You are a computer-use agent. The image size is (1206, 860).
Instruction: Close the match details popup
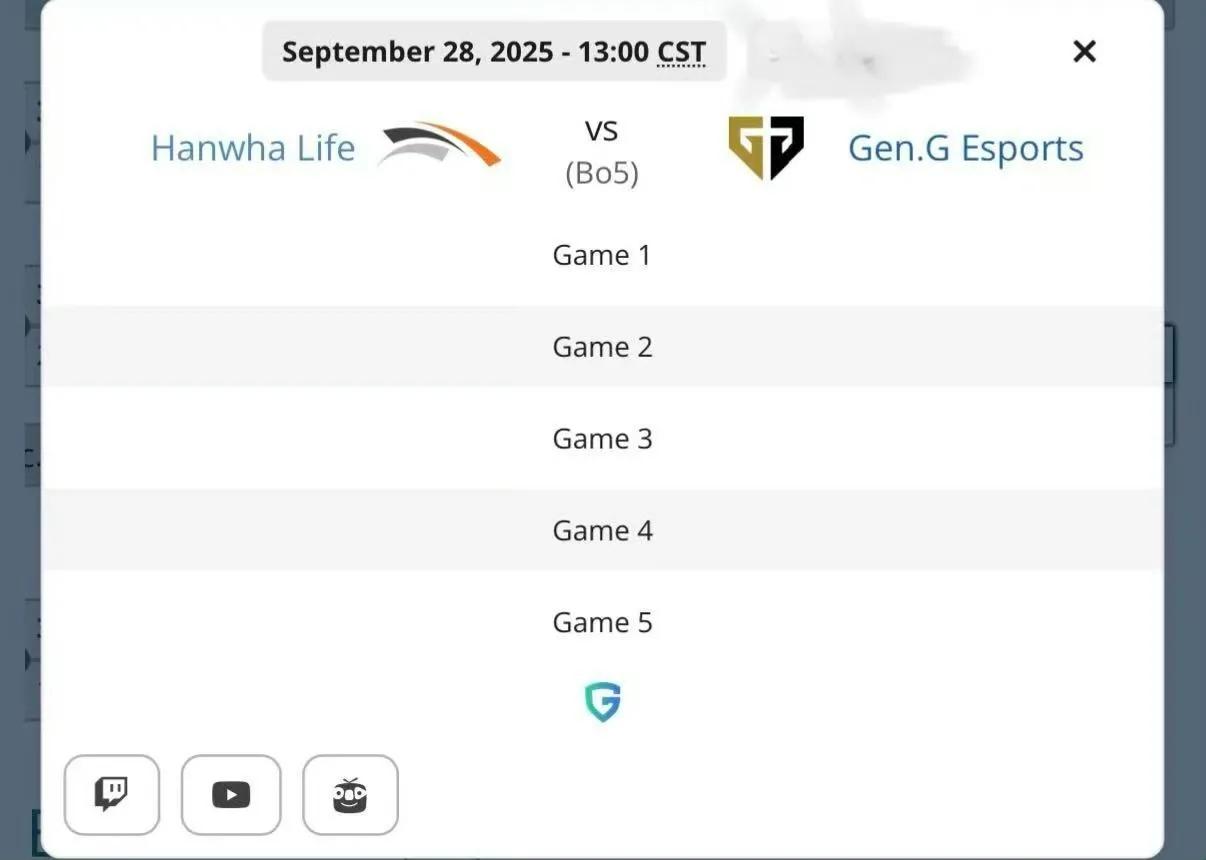tap(1084, 51)
